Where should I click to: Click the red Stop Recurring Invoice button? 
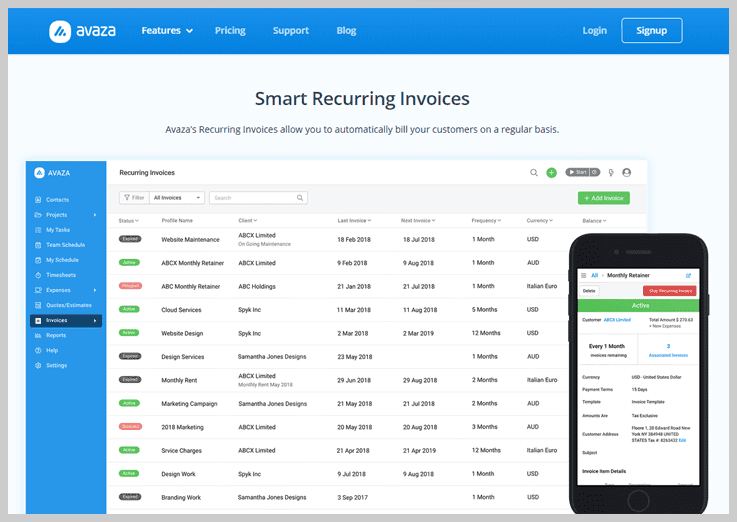coord(670,291)
